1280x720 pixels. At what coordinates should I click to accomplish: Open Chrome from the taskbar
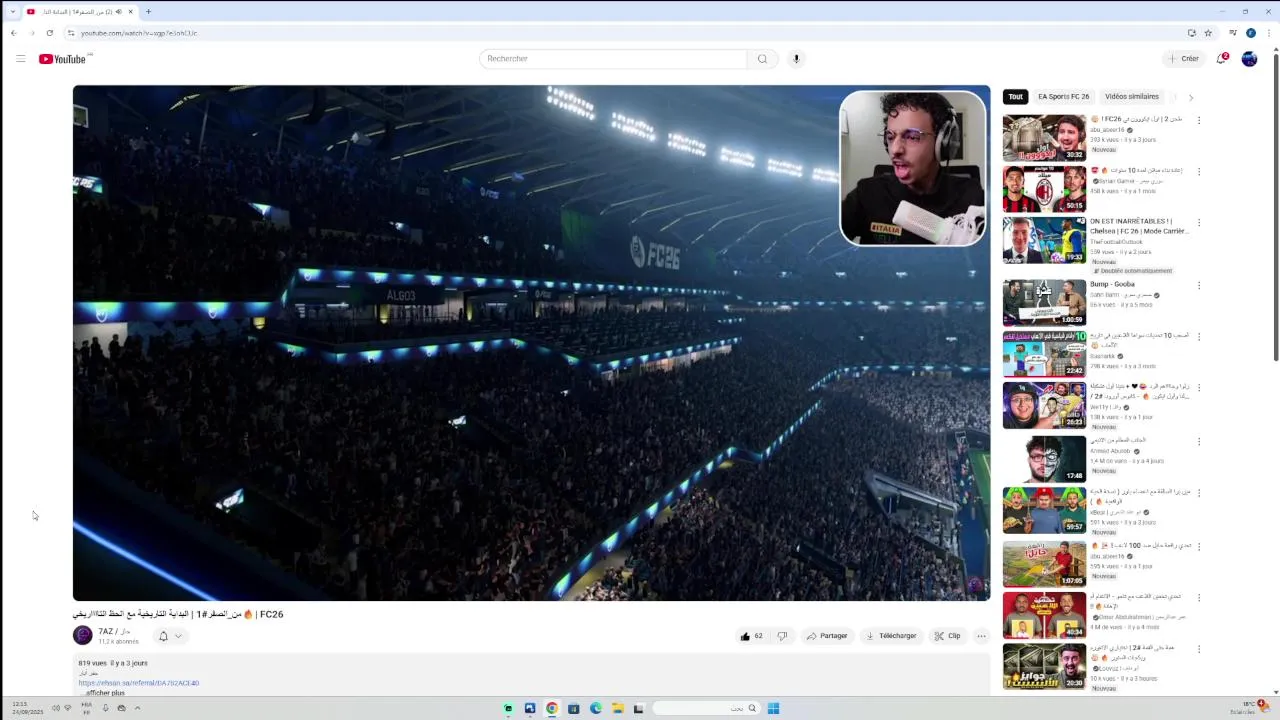pos(551,708)
